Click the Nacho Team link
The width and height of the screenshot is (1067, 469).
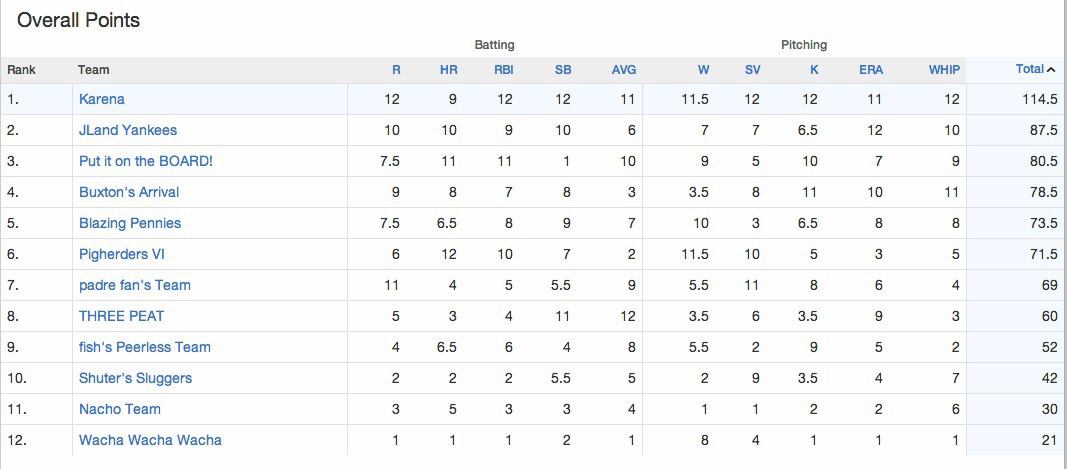119,409
